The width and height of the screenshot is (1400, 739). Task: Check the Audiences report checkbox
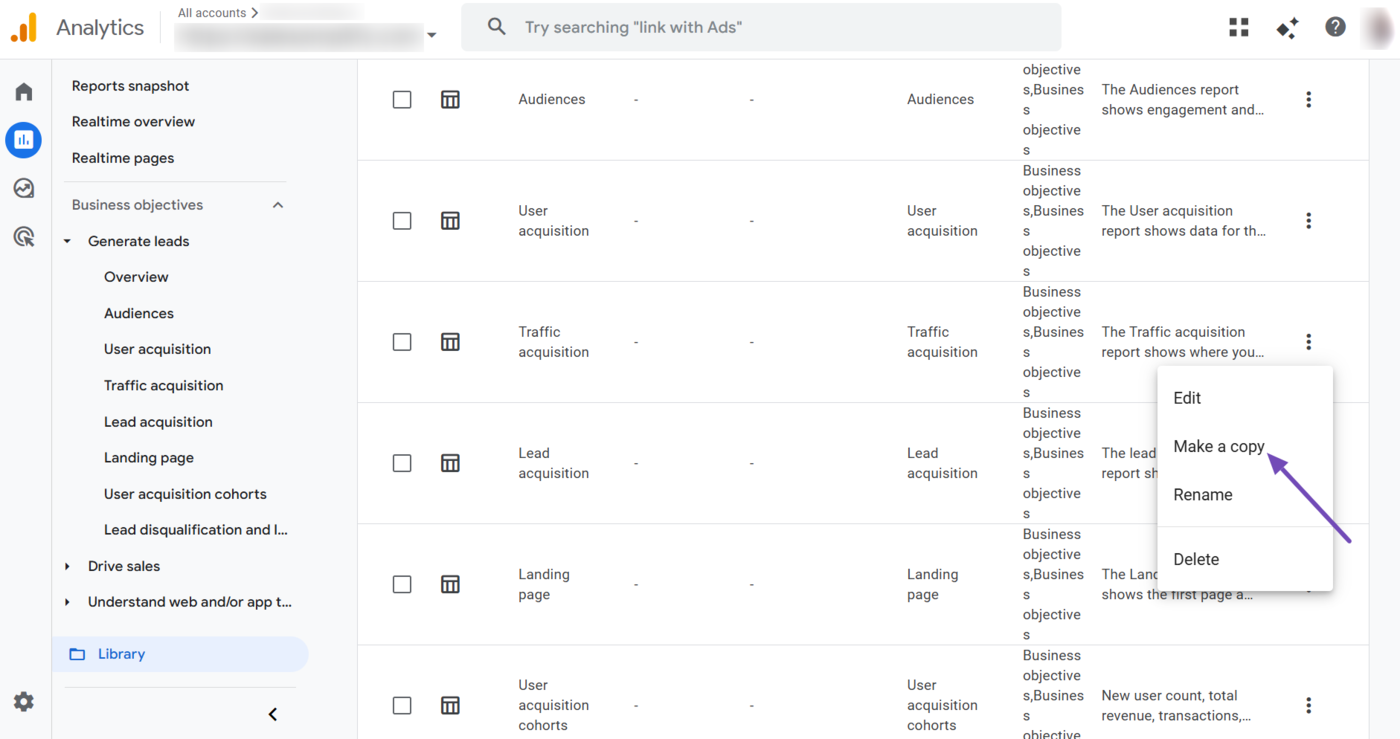(x=402, y=100)
